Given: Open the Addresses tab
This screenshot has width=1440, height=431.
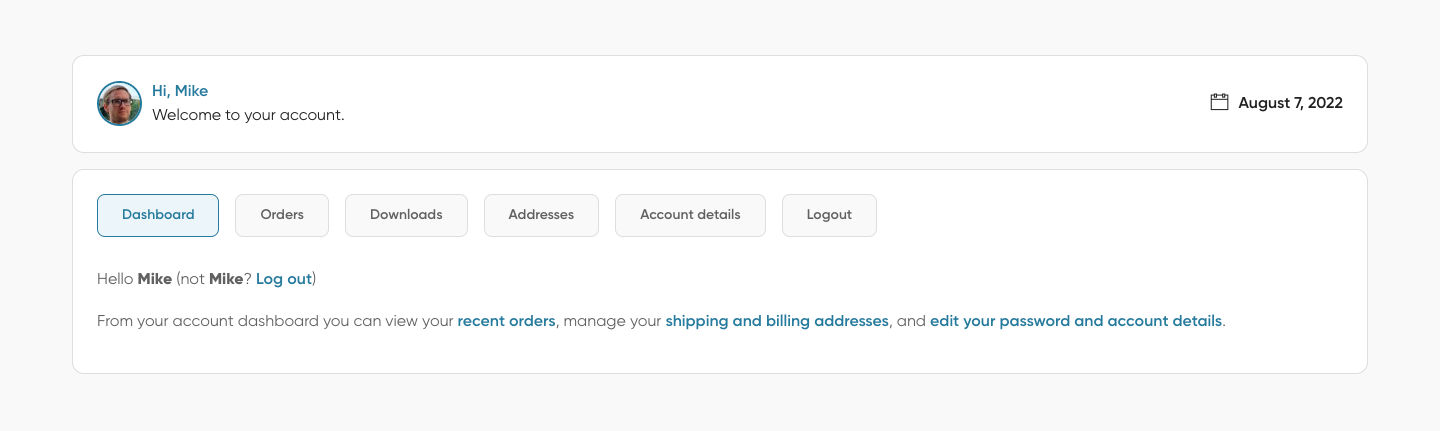Looking at the screenshot, I should pos(541,215).
